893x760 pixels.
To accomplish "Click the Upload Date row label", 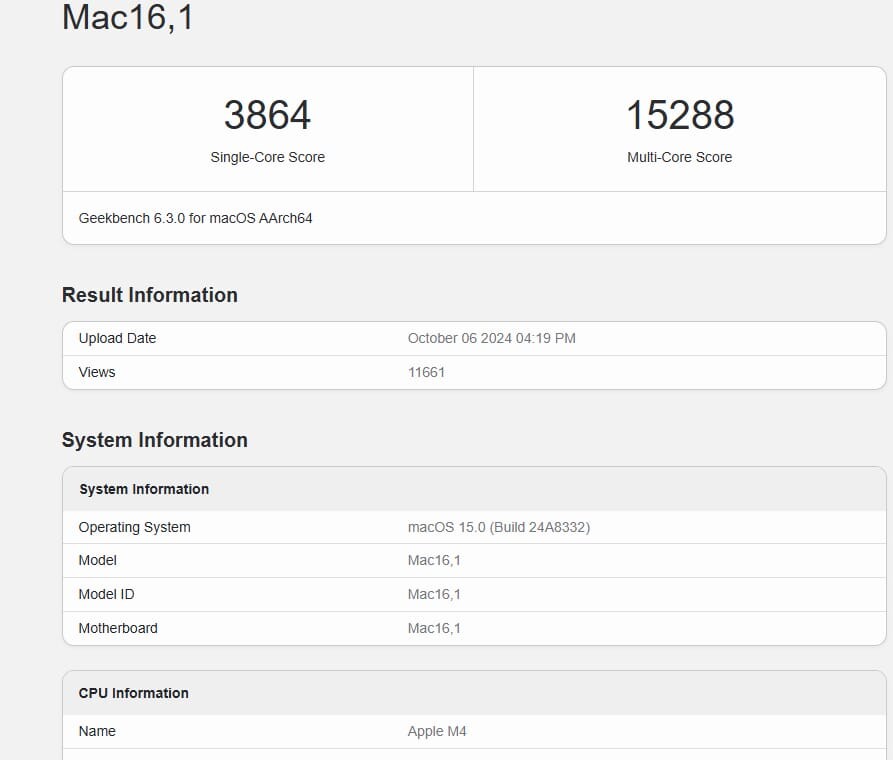I will tap(117, 338).
